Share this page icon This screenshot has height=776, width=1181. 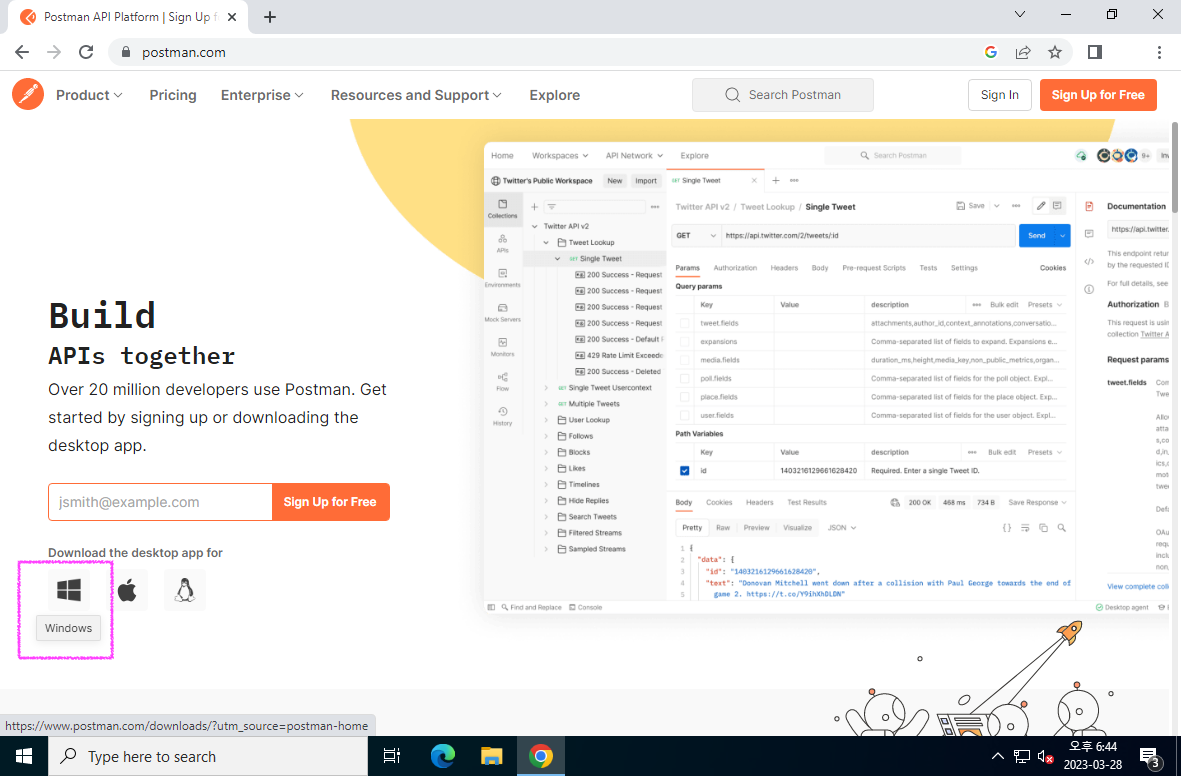[x=1023, y=52]
